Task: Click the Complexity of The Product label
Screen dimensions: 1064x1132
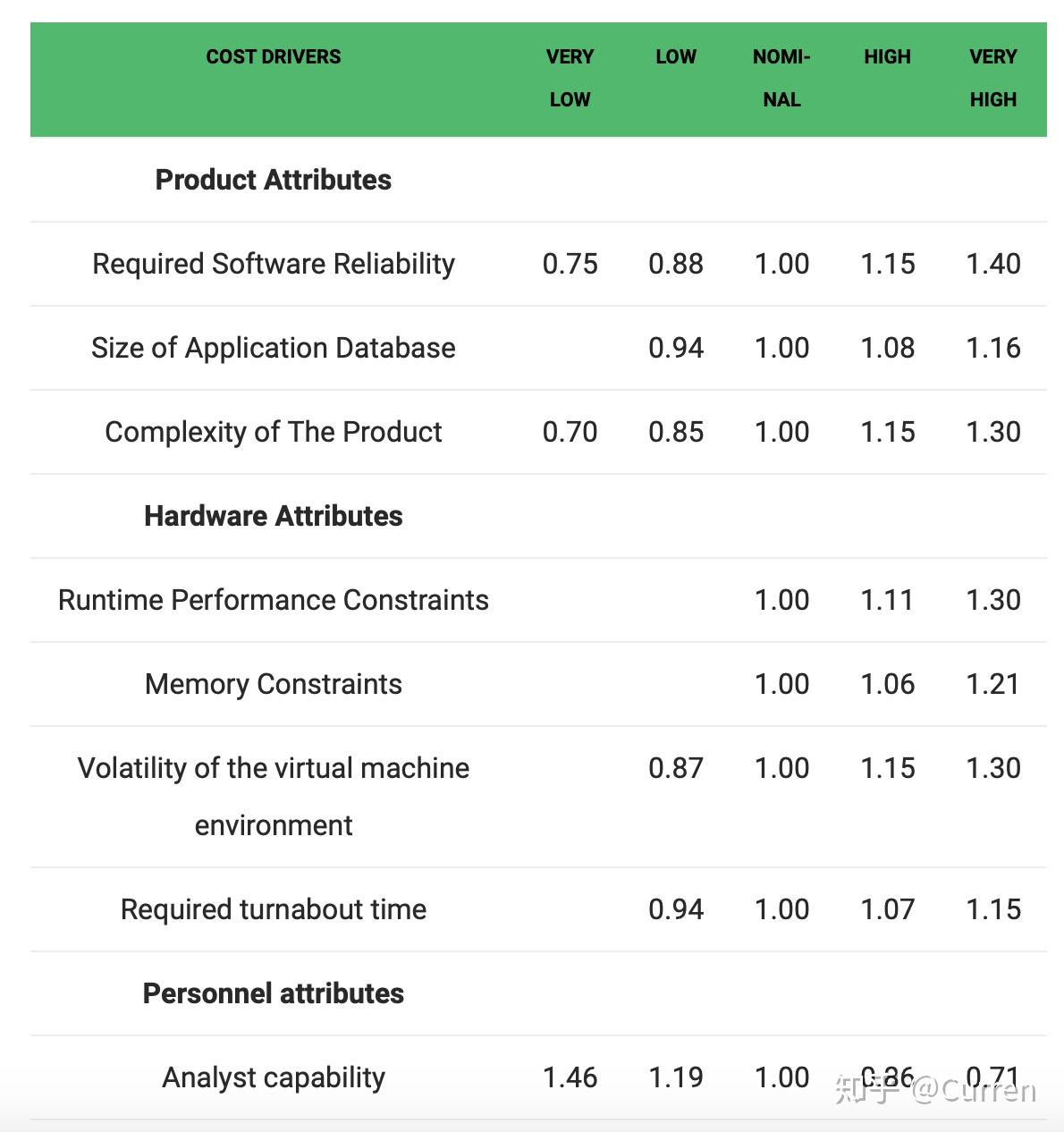Action: point(273,432)
